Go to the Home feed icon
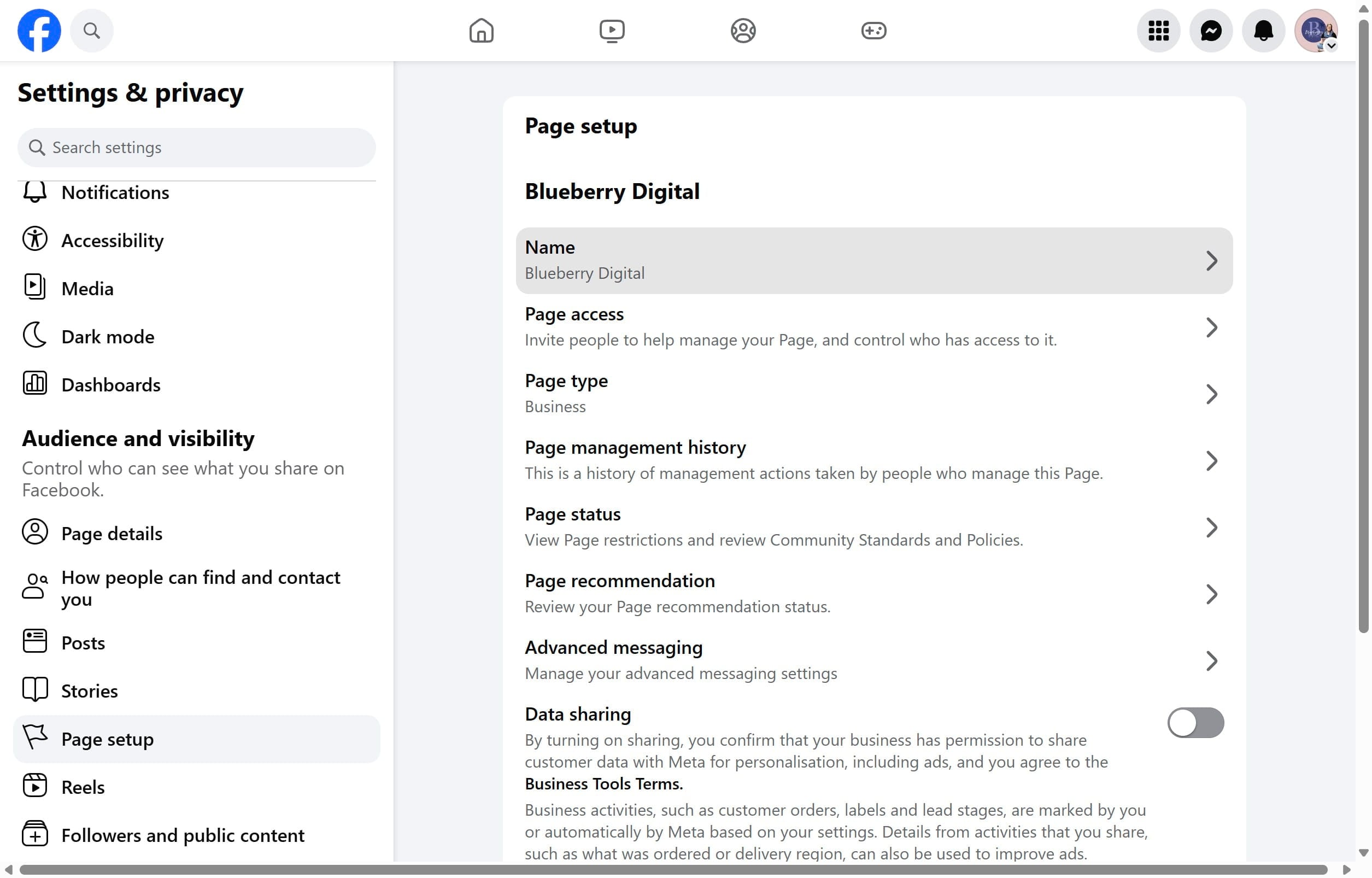 click(x=481, y=30)
